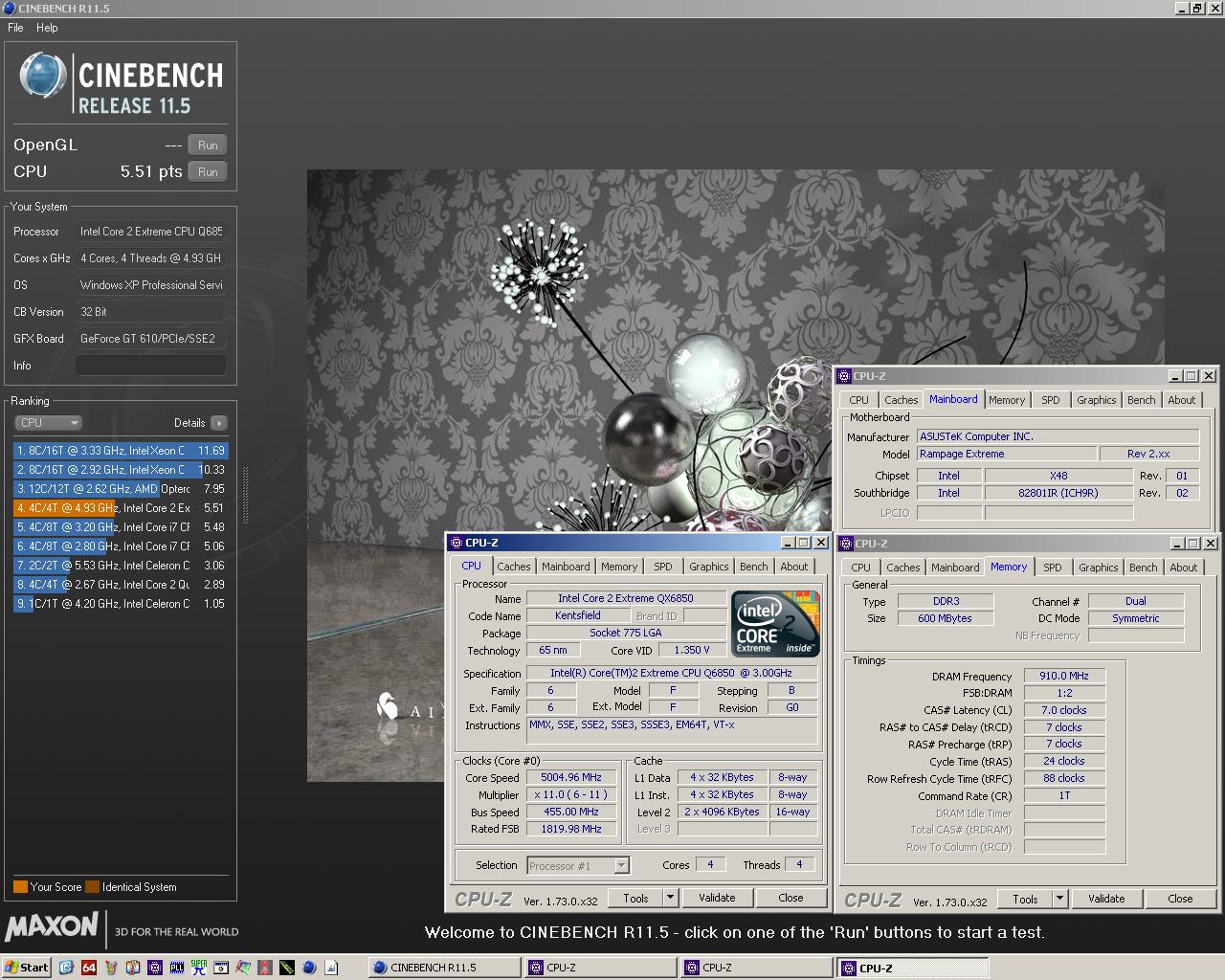The width and height of the screenshot is (1225, 980).
Task: Click the Rampage Extreme model field
Action: [1006, 454]
